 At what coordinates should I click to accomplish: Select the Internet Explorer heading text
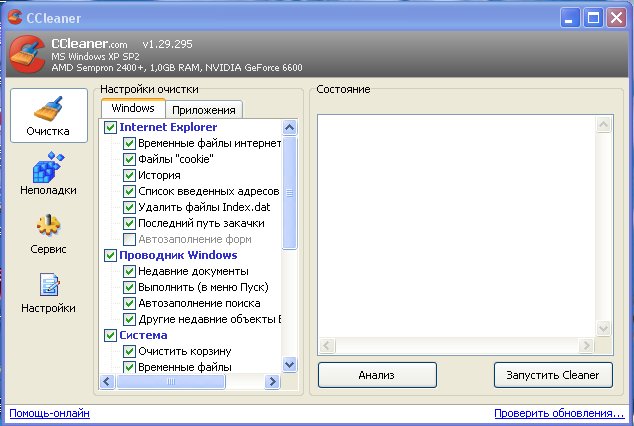[x=168, y=127]
